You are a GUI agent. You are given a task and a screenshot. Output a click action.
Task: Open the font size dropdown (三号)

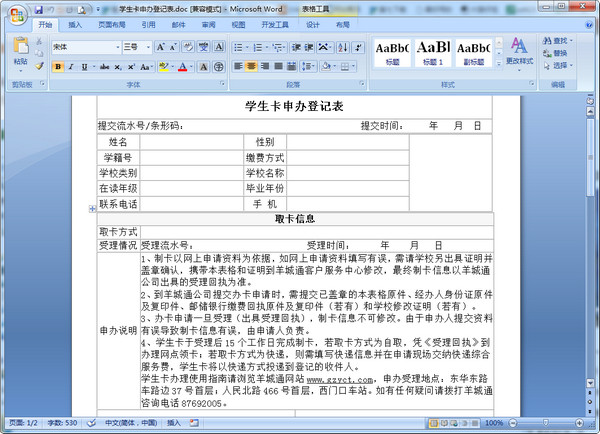pos(137,47)
